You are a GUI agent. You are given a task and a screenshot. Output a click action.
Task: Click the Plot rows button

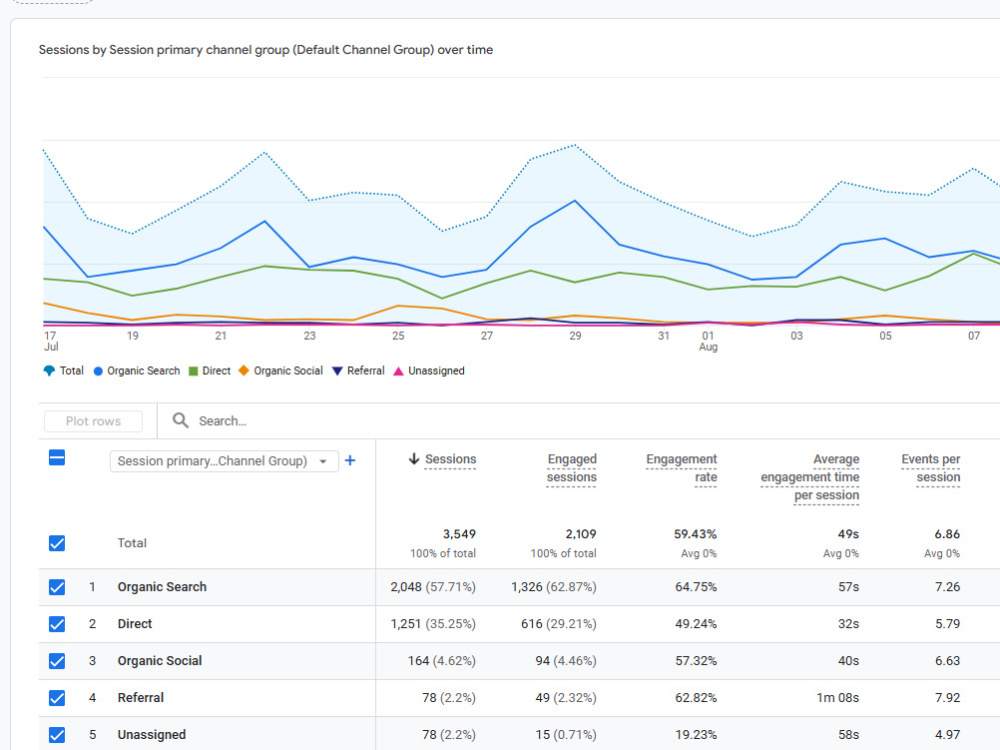pyautogui.click(x=93, y=421)
